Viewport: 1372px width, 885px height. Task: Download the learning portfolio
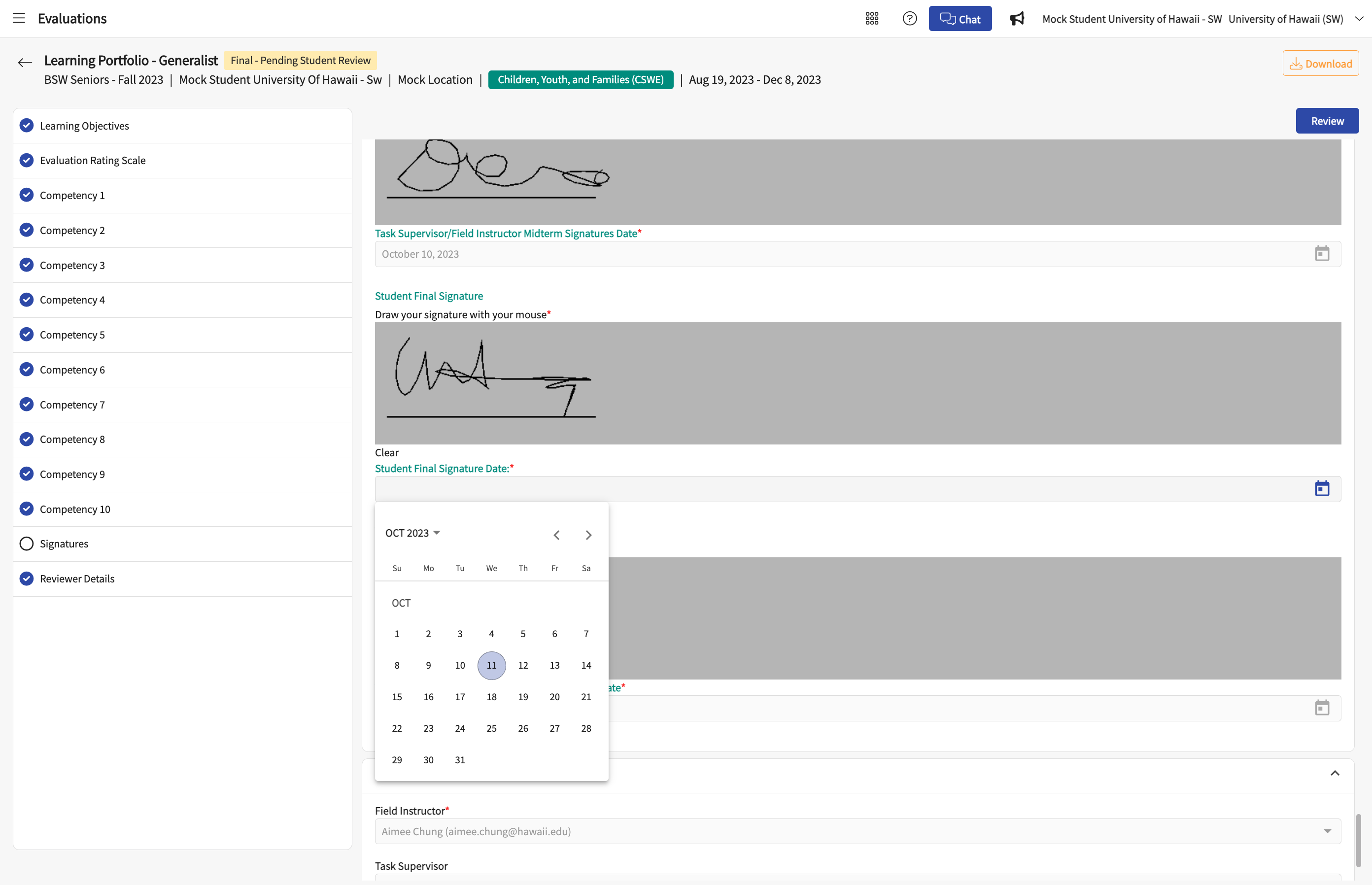(1320, 63)
